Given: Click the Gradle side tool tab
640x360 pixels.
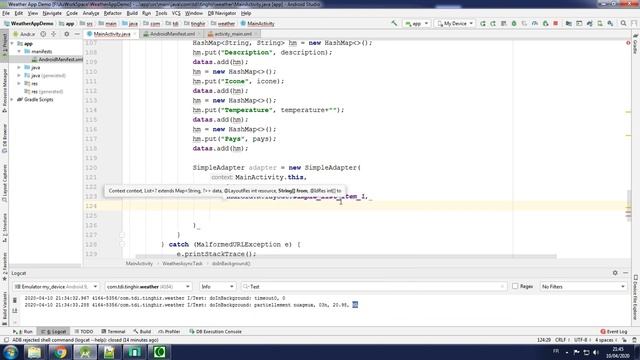Looking at the screenshot, I should coord(635,44).
